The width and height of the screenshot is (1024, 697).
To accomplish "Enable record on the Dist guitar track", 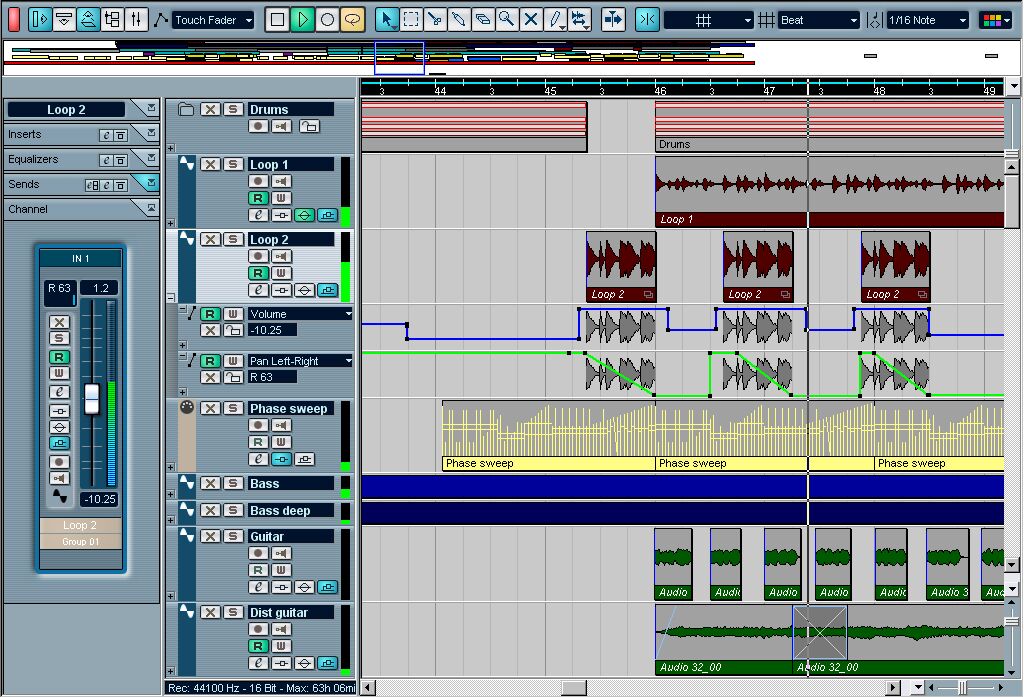I will [x=258, y=628].
